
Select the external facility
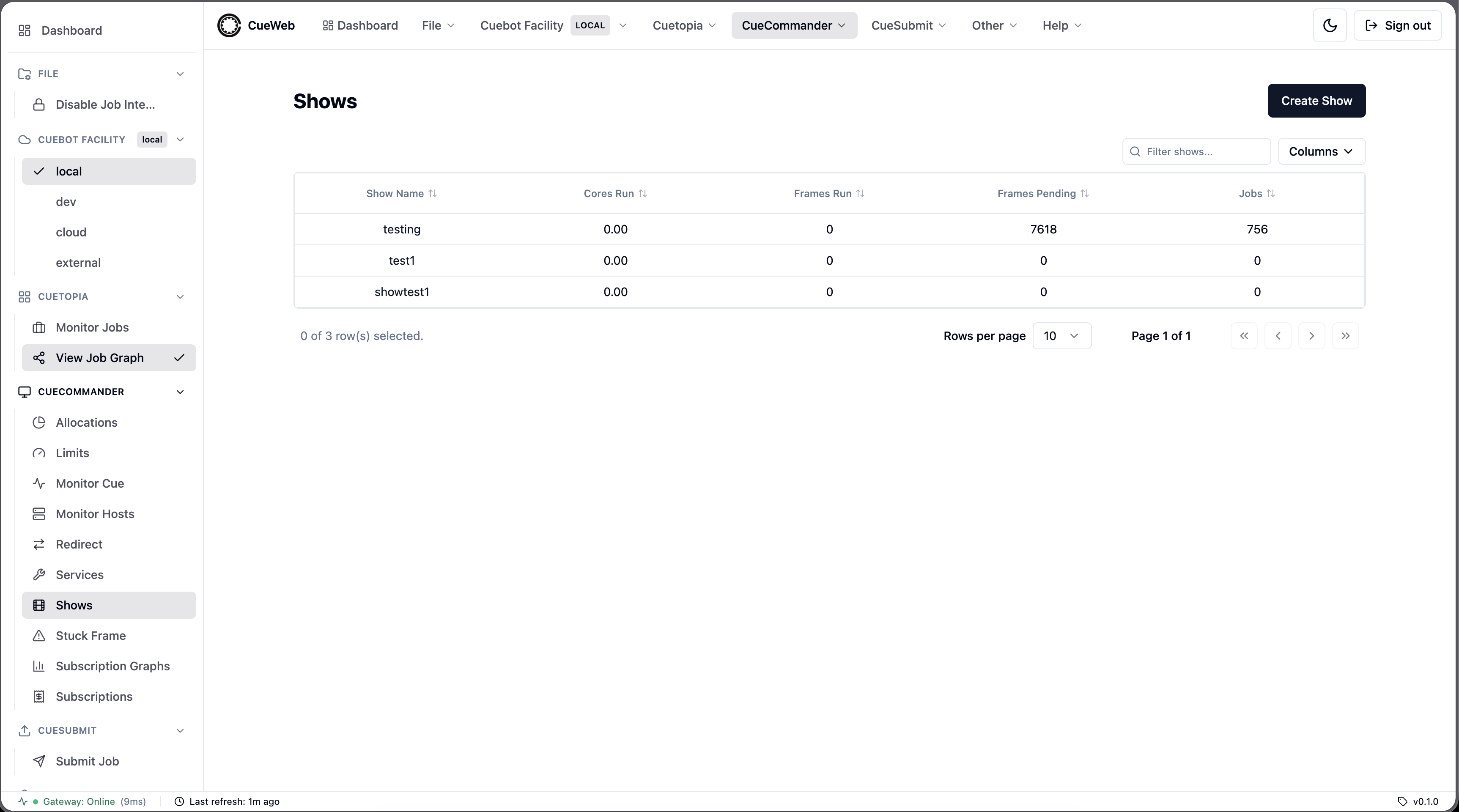click(x=109, y=263)
